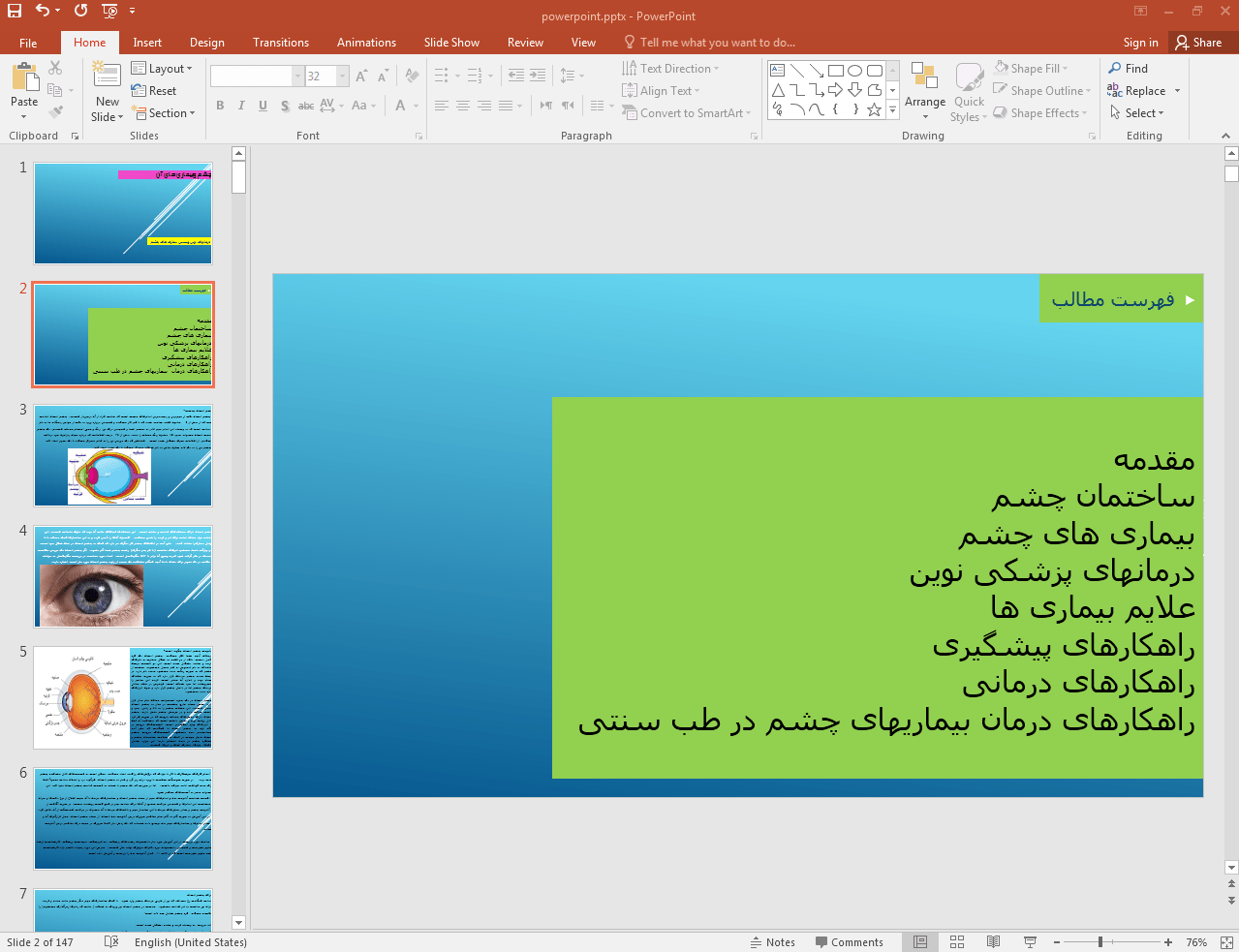Pick the right arrow shape
The height and width of the screenshot is (952, 1239).
(835, 90)
